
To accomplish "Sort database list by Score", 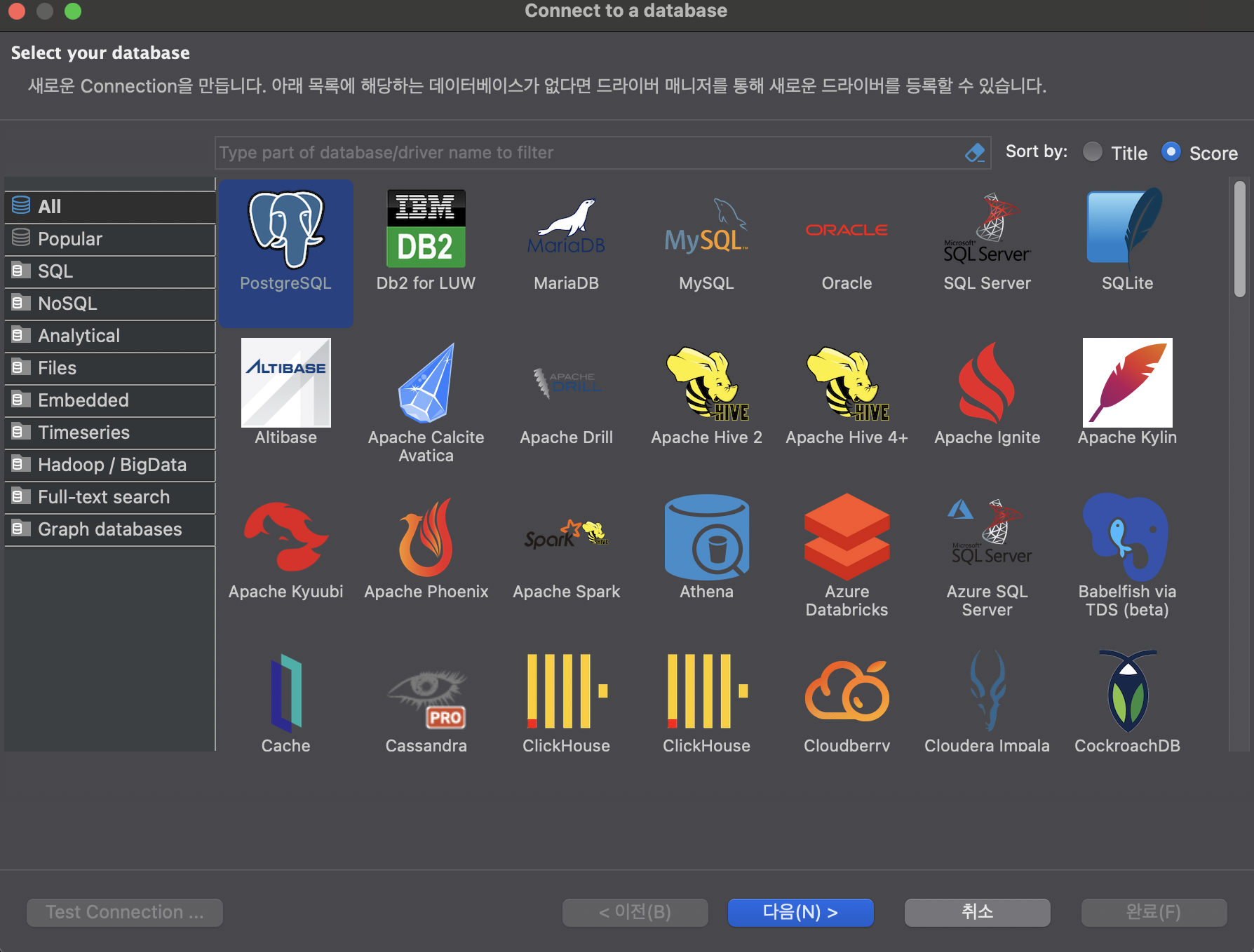I will click(x=1199, y=153).
